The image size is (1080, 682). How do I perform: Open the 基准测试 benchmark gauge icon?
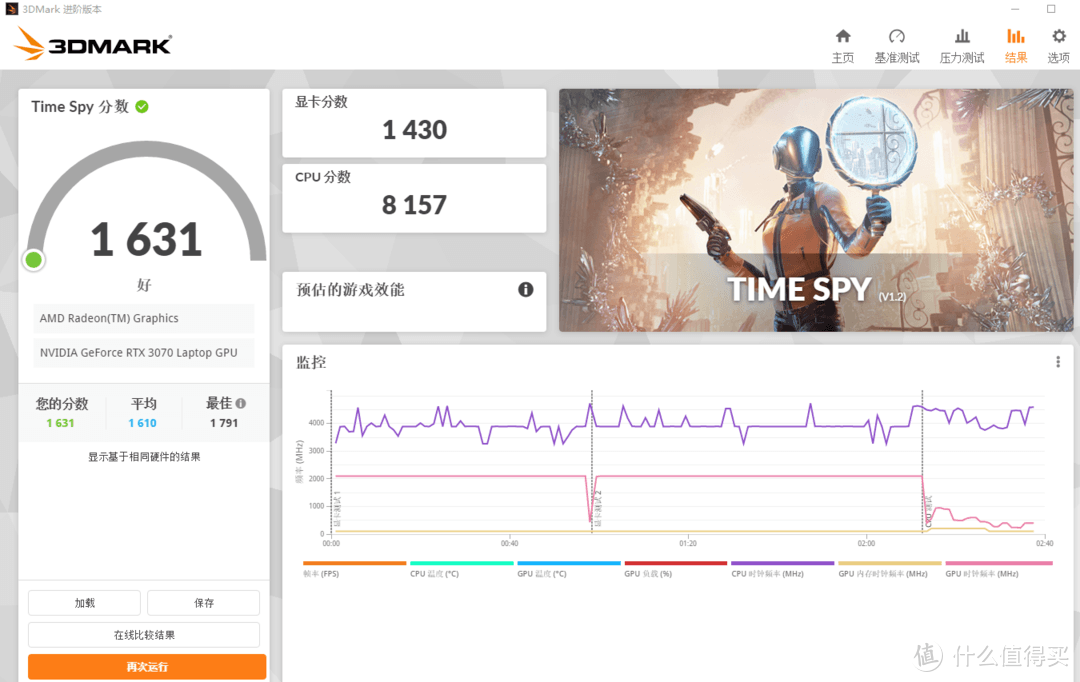pyautogui.click(x=897, y=37)
